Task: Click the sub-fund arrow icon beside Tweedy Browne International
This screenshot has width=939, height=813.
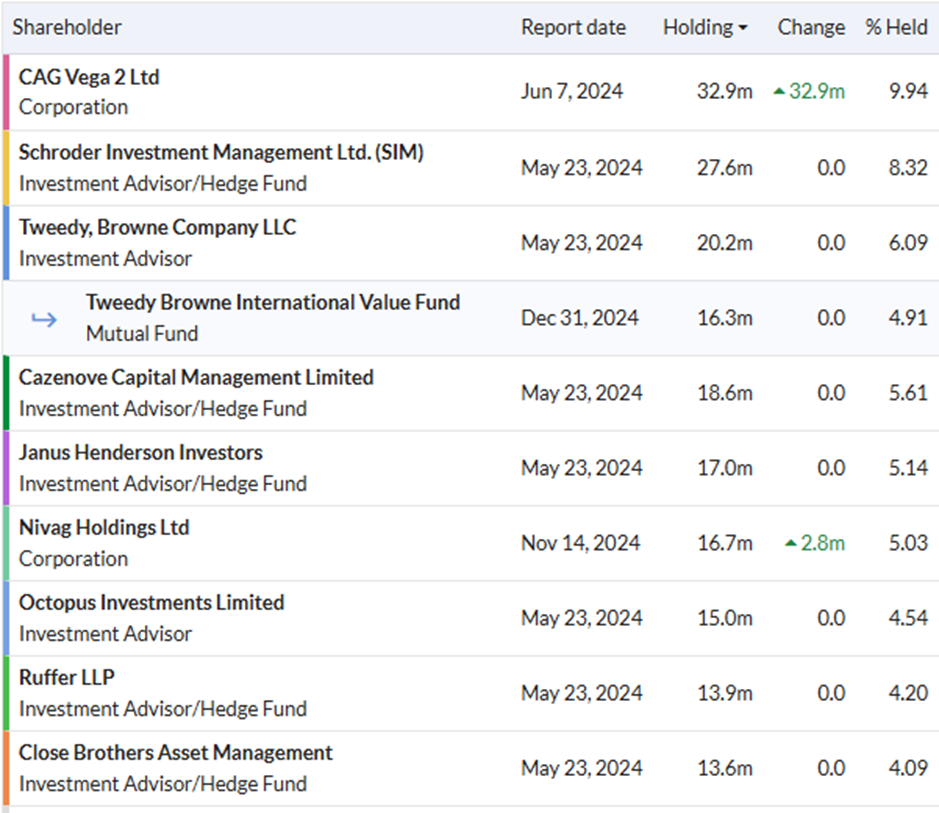Action: tap(44, 319)
